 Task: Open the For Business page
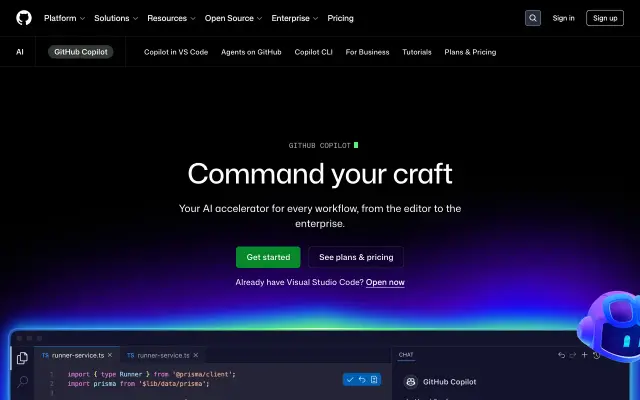tap(367, 52)
